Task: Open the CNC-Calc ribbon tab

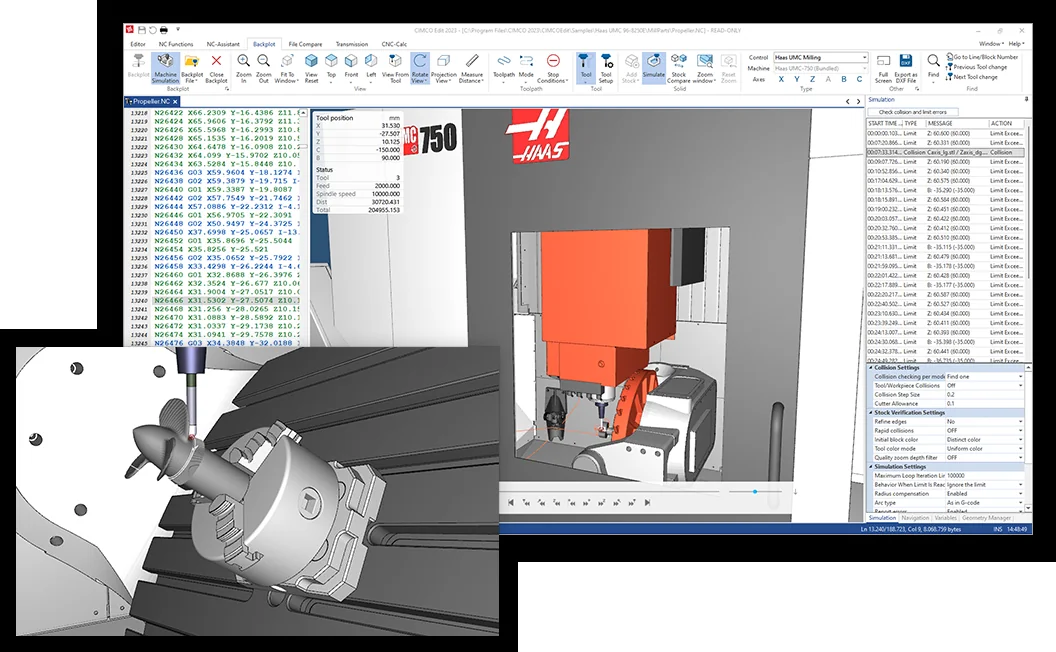Action: click(394, 44)
